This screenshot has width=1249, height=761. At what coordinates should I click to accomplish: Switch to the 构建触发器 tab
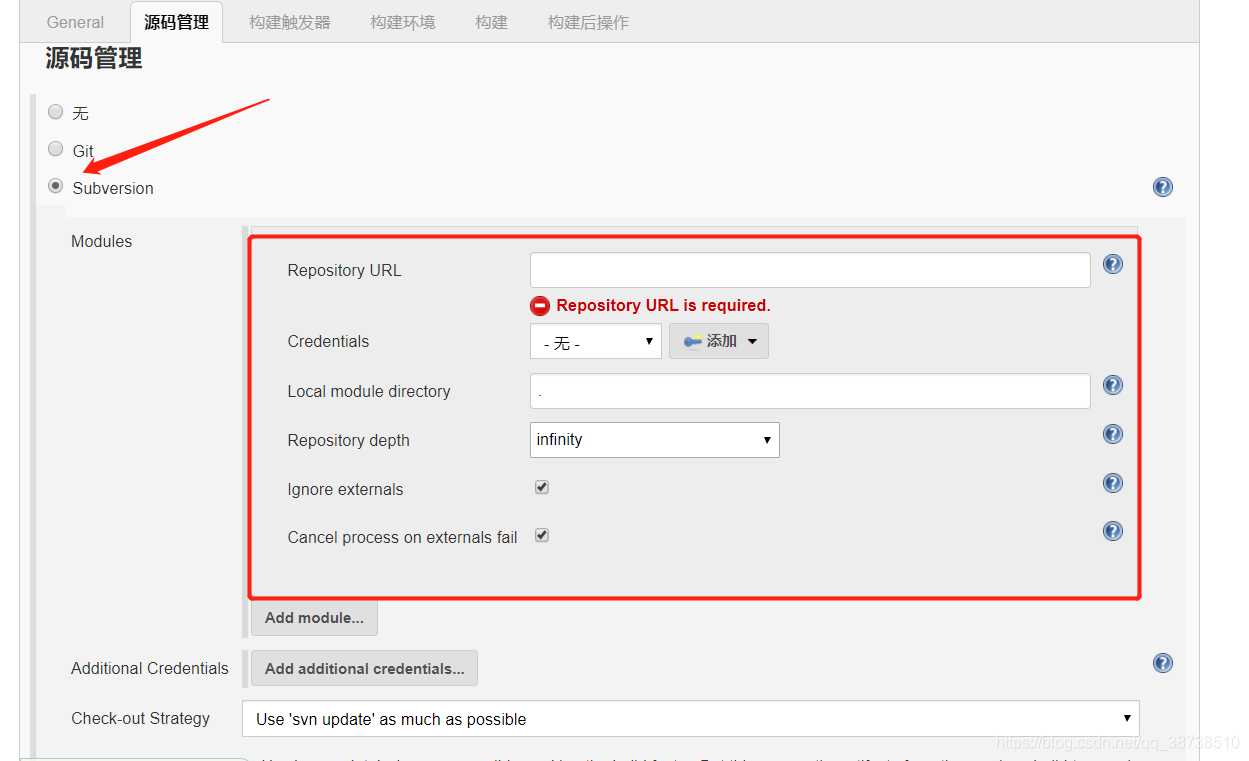[x=290, y=22]
